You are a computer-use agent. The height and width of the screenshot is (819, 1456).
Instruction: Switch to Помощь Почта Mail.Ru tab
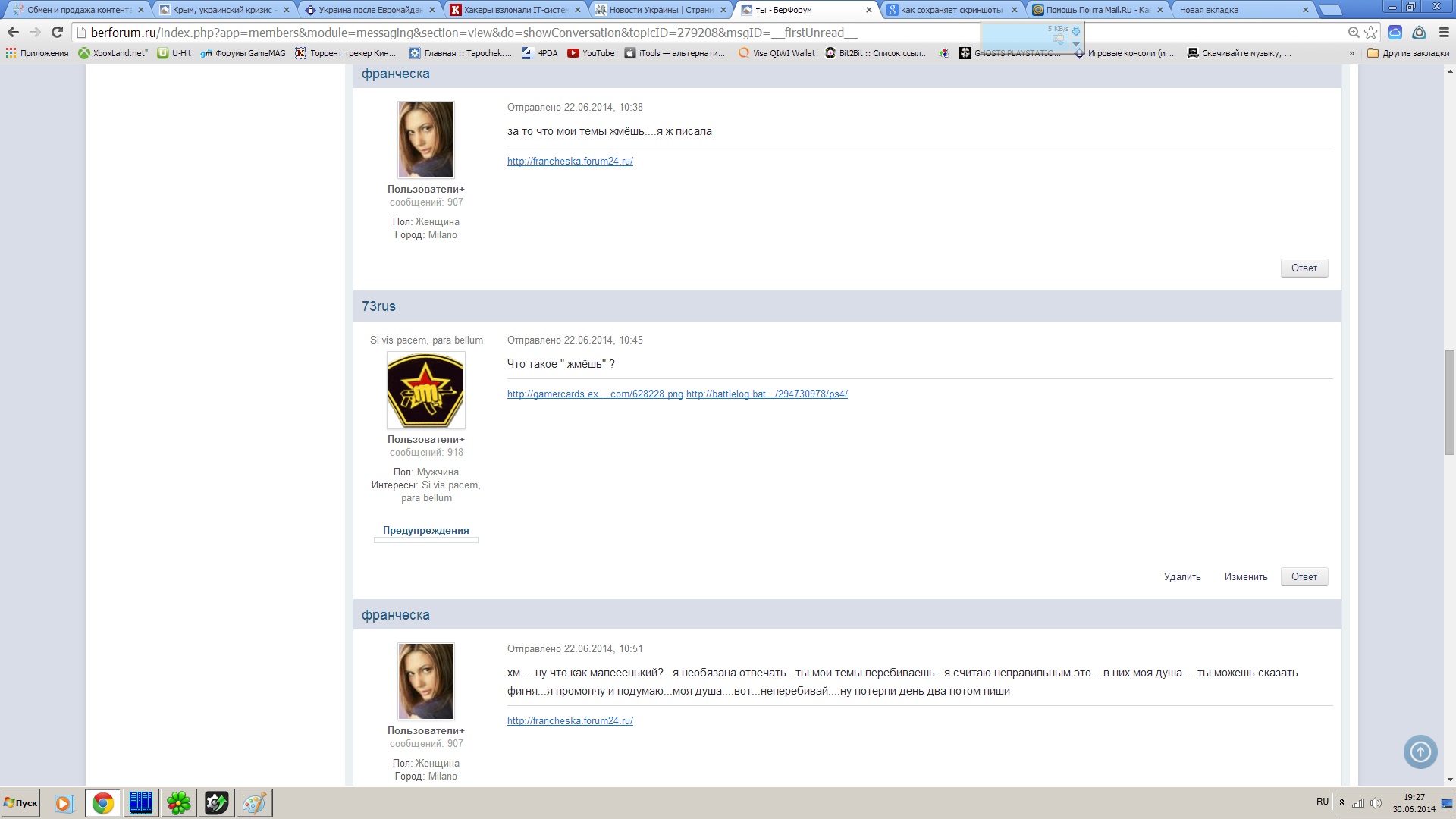pos(1097,10)
